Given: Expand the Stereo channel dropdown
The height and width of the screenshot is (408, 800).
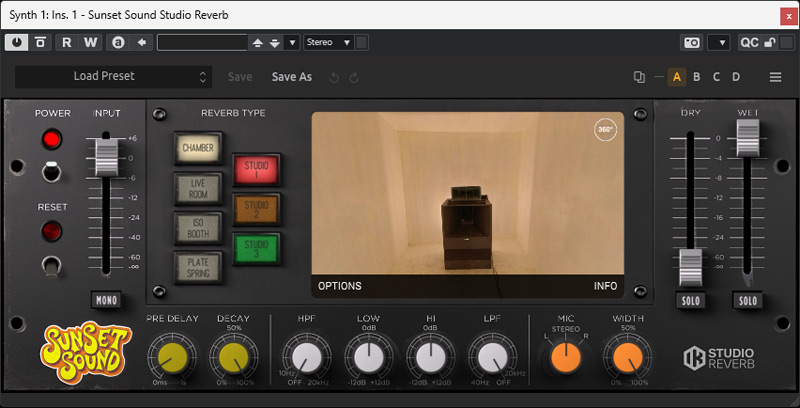Looking at the screenshot, I should pyautogui.click(x=330, y=42).
